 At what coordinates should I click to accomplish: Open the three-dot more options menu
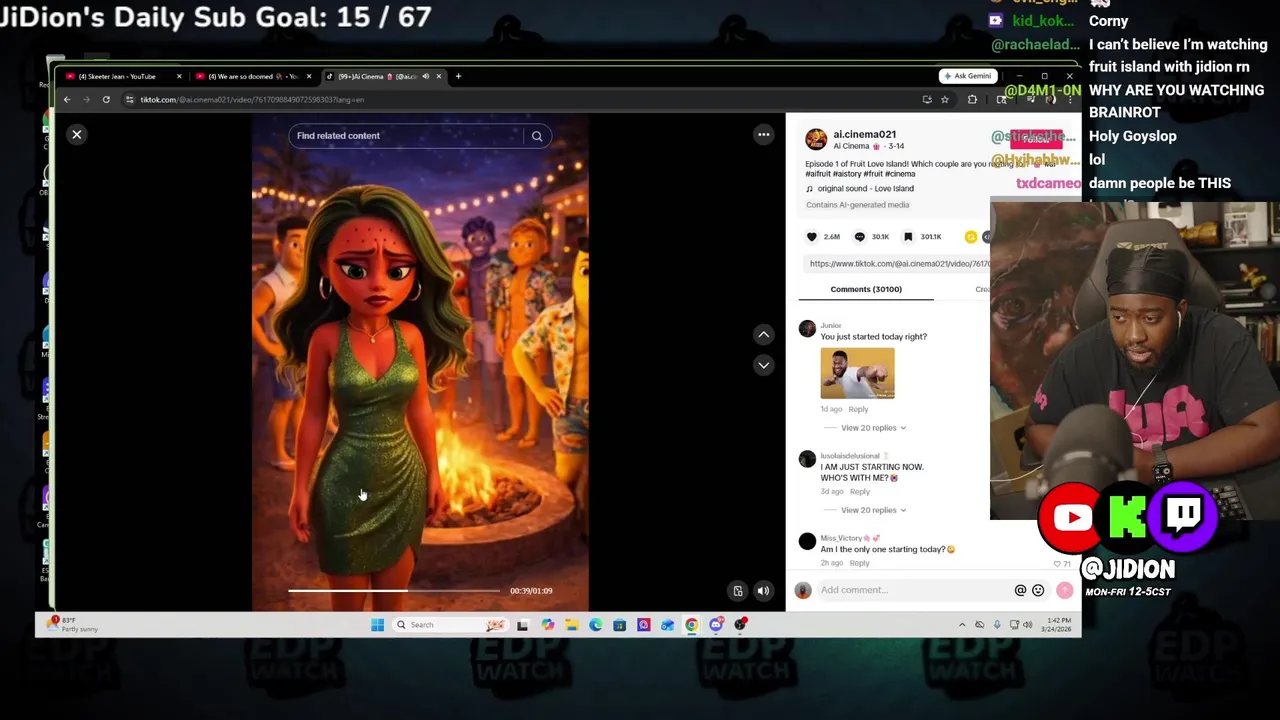pos(764,134)
